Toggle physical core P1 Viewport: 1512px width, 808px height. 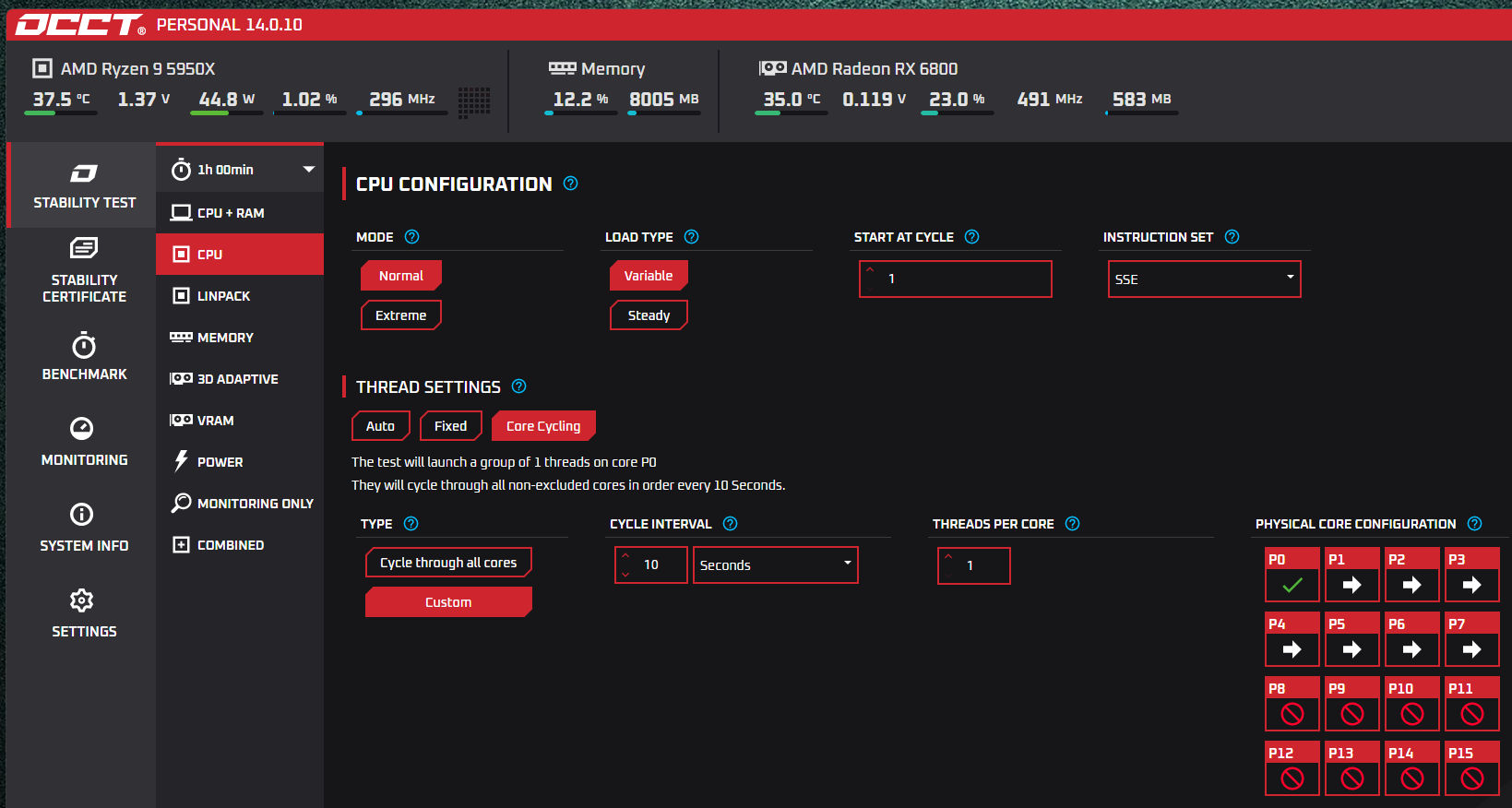click(x=1352, y=575)
